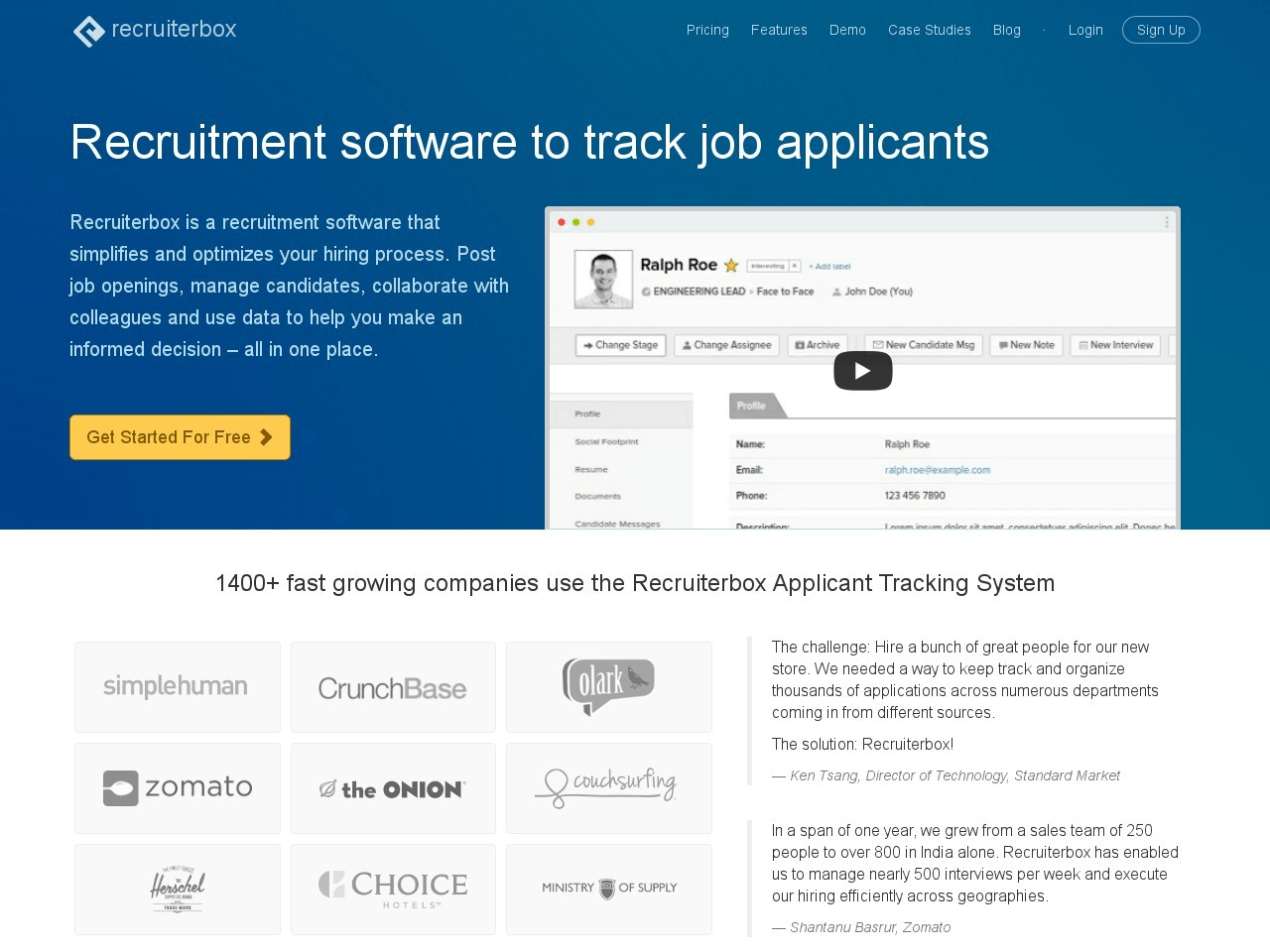Viewport: 1270px width, 952px height.
Task: Click Documents in preview sidebar
Action: click(597, 496)
